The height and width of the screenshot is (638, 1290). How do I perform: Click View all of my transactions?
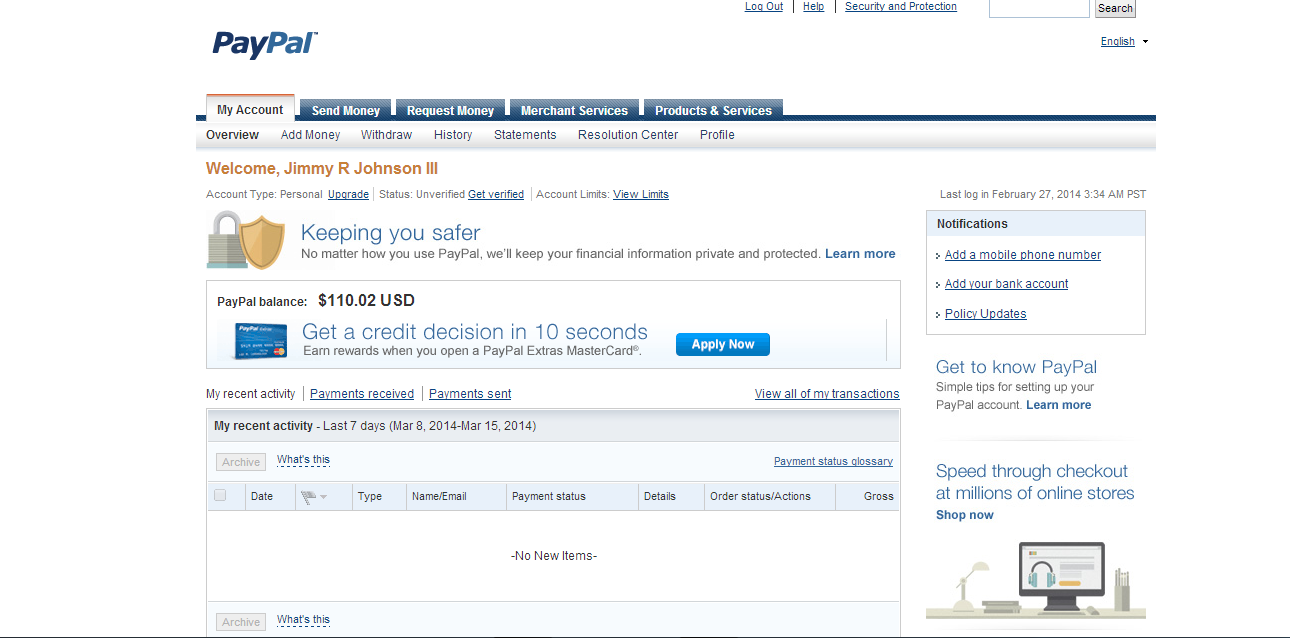point(827,394)
